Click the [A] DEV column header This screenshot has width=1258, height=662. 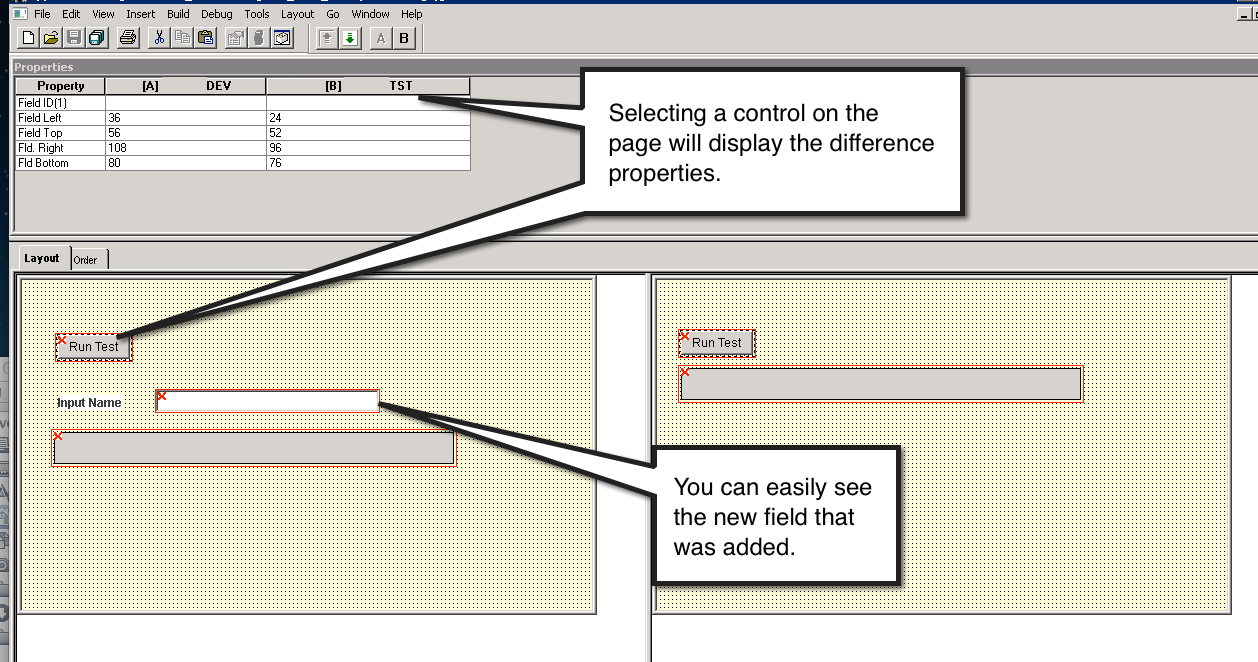pyautogui.click(x=186, y=86)
